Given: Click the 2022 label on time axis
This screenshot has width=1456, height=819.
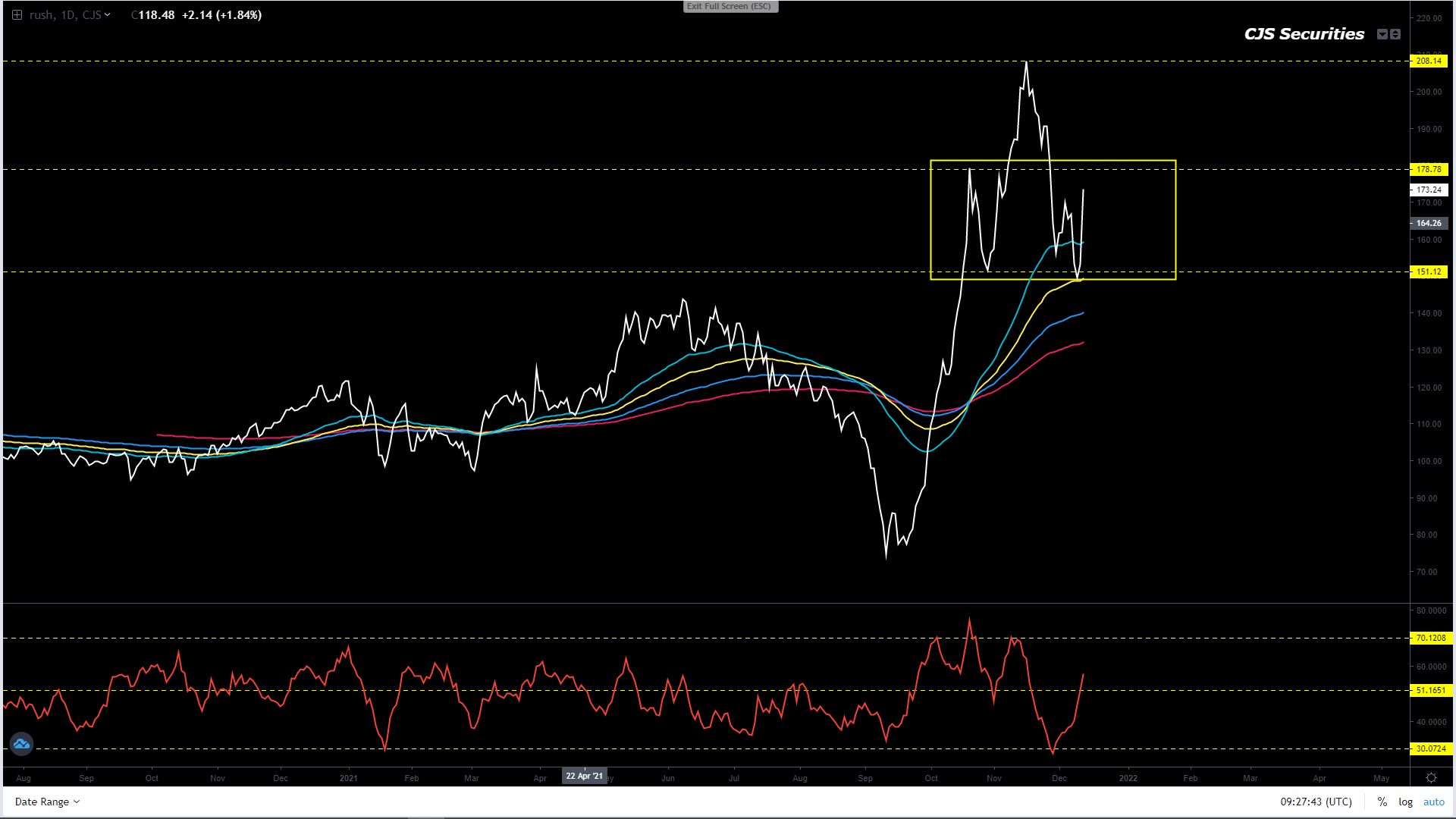Looking at the screenshot, I should click(1128, 778).
